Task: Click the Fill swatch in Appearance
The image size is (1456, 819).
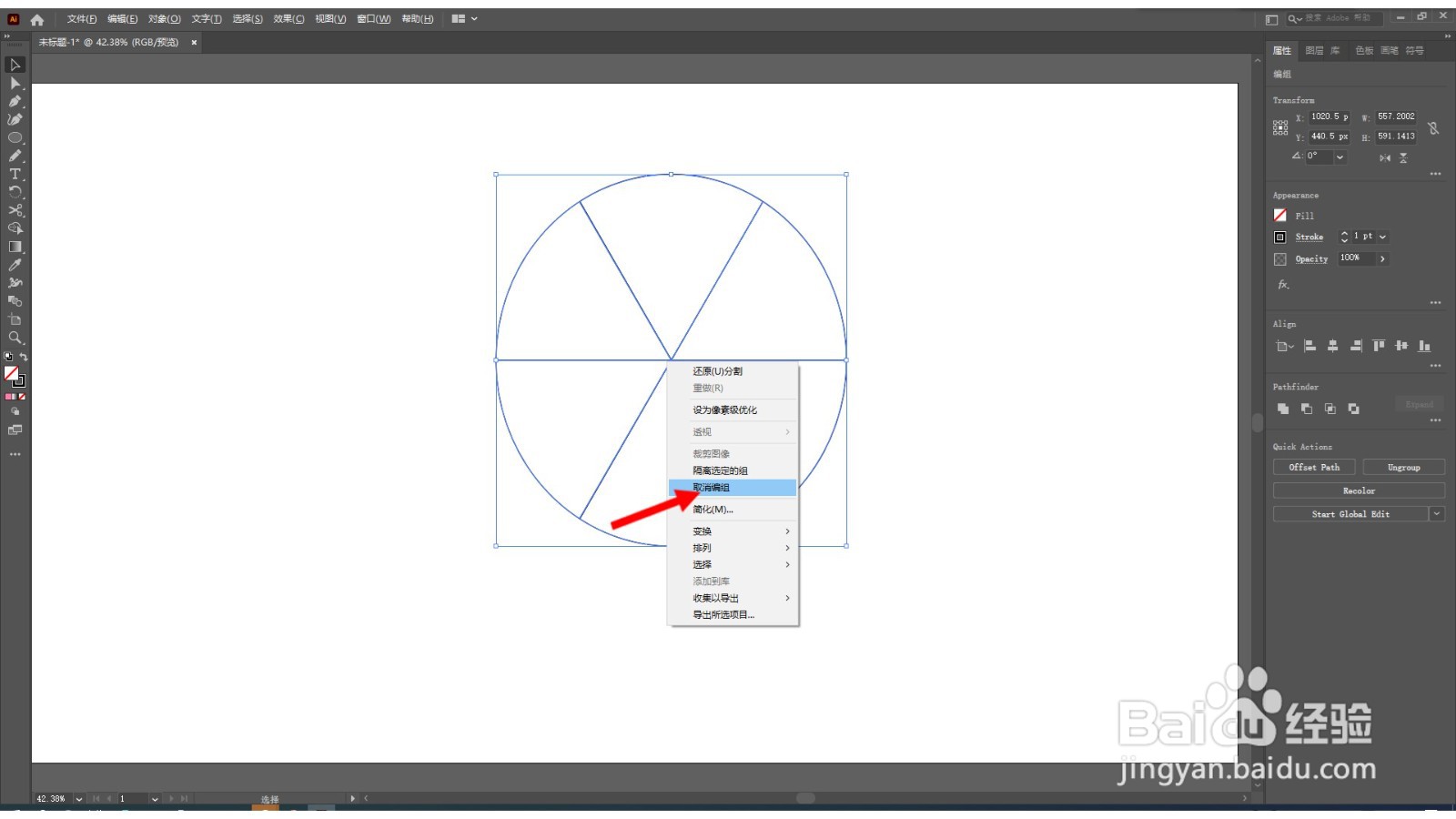Action: point(1280,216)
